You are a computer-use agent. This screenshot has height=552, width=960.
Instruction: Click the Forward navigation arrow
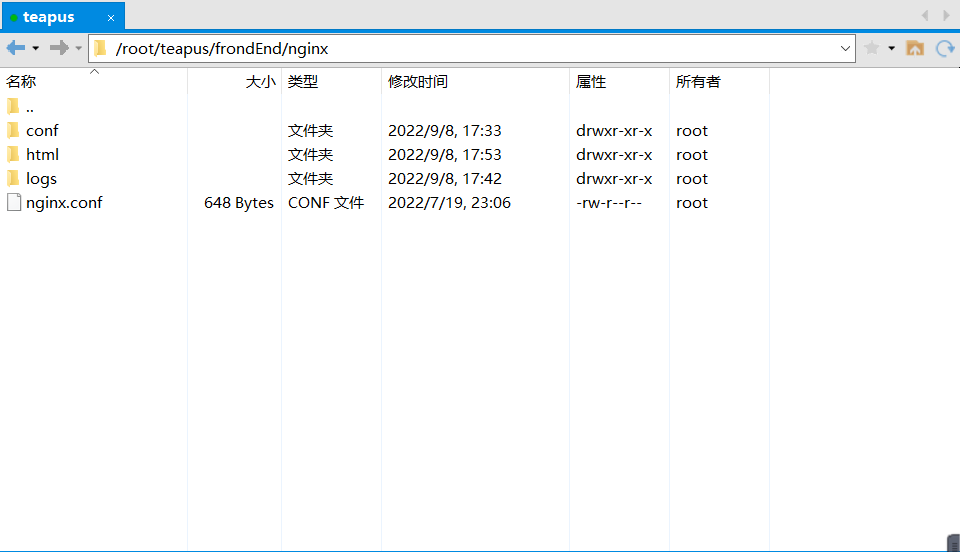pyautogui.click(x=59, y=48)
